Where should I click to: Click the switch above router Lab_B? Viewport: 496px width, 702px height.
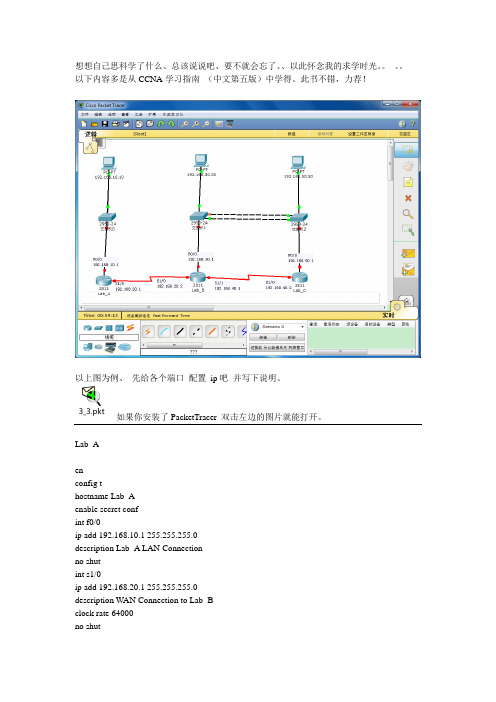tap(199, 217)
